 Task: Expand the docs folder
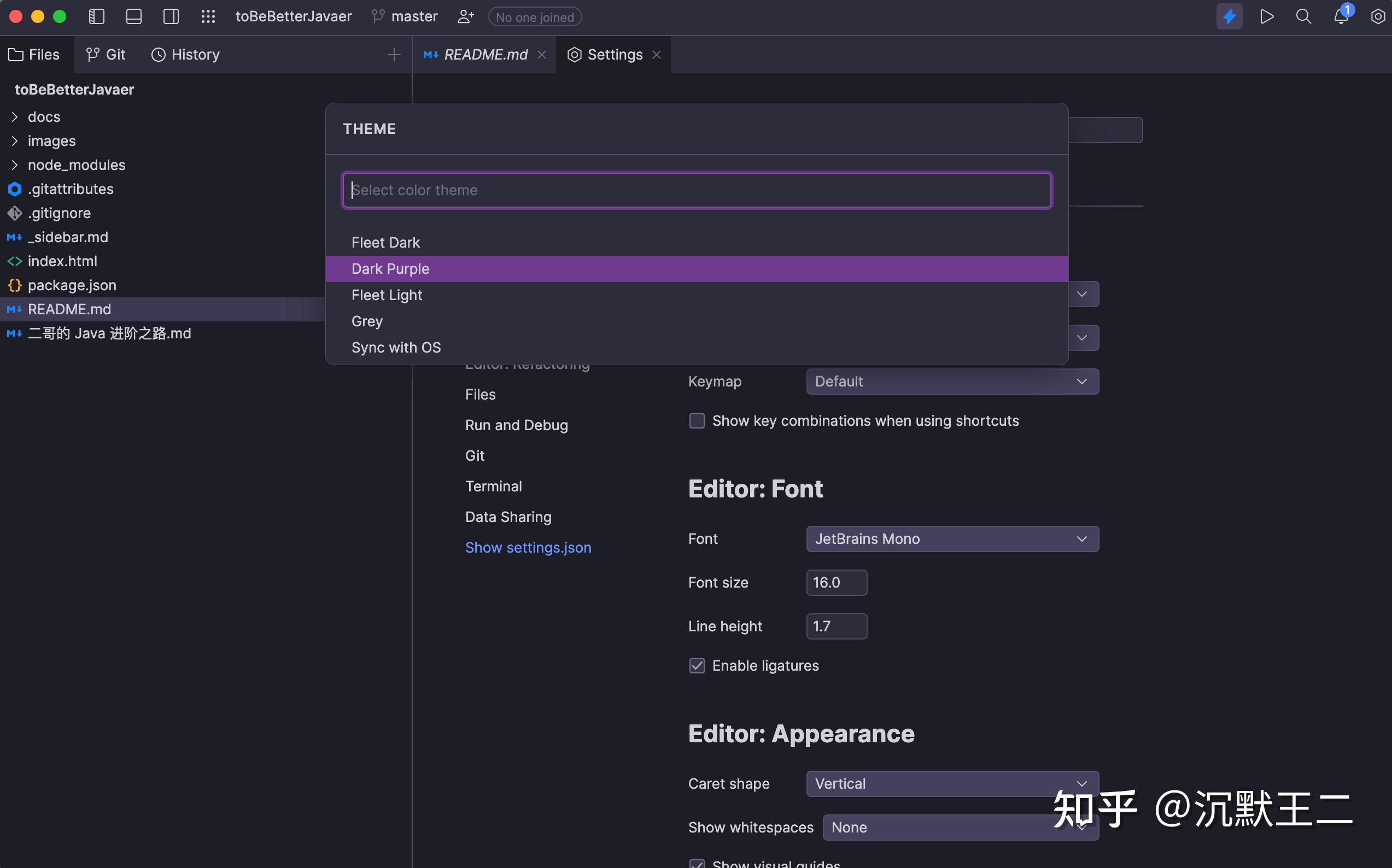tap(14, 117)
